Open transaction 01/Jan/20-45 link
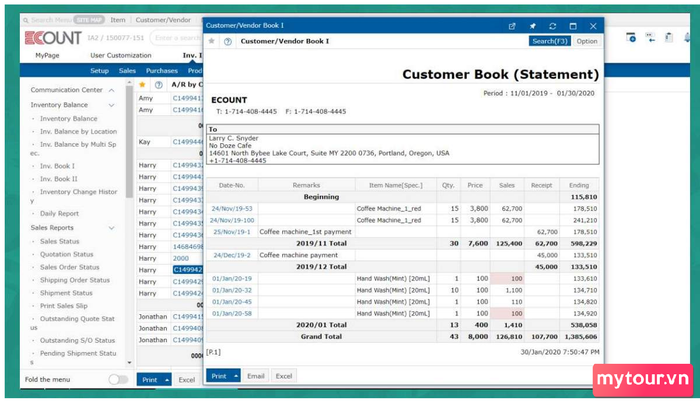Viewport: 700px width, 405px height. [x=232, y=301]
